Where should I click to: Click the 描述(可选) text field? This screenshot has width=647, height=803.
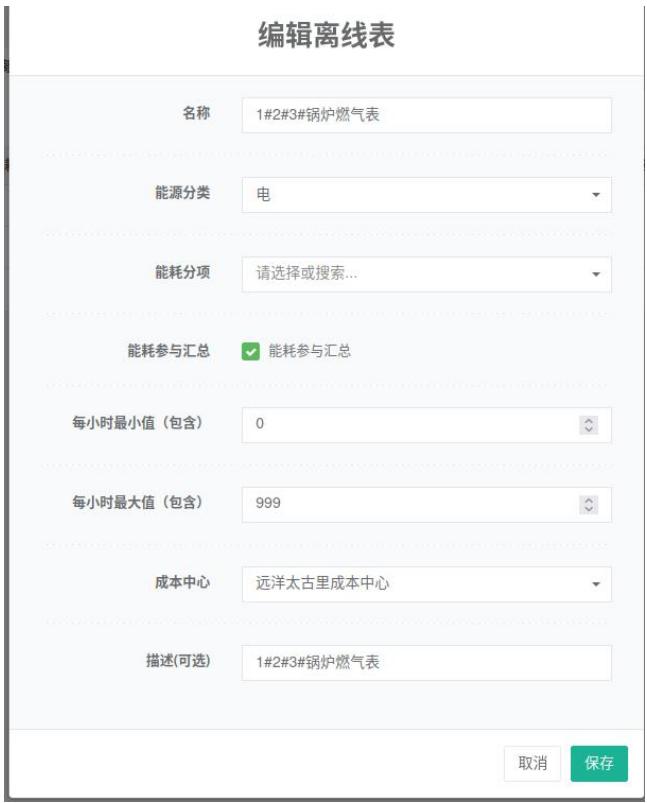point(426,663)
